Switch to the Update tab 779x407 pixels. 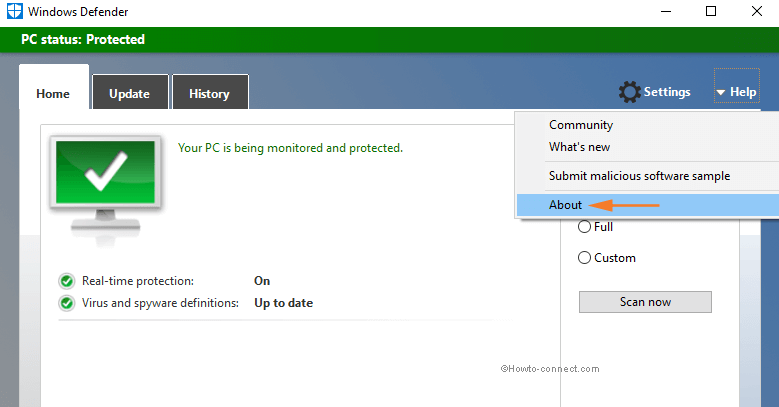click(130, 92)
